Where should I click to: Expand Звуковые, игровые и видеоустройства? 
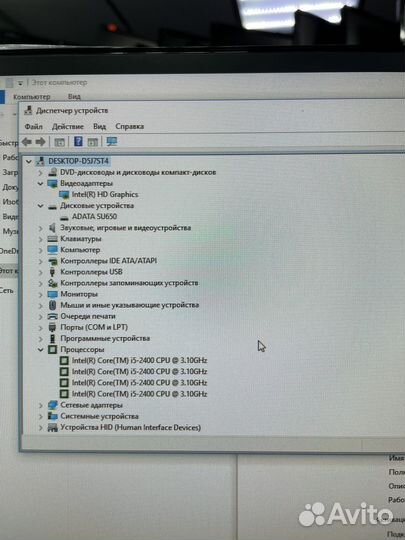[x=40, y=228]
